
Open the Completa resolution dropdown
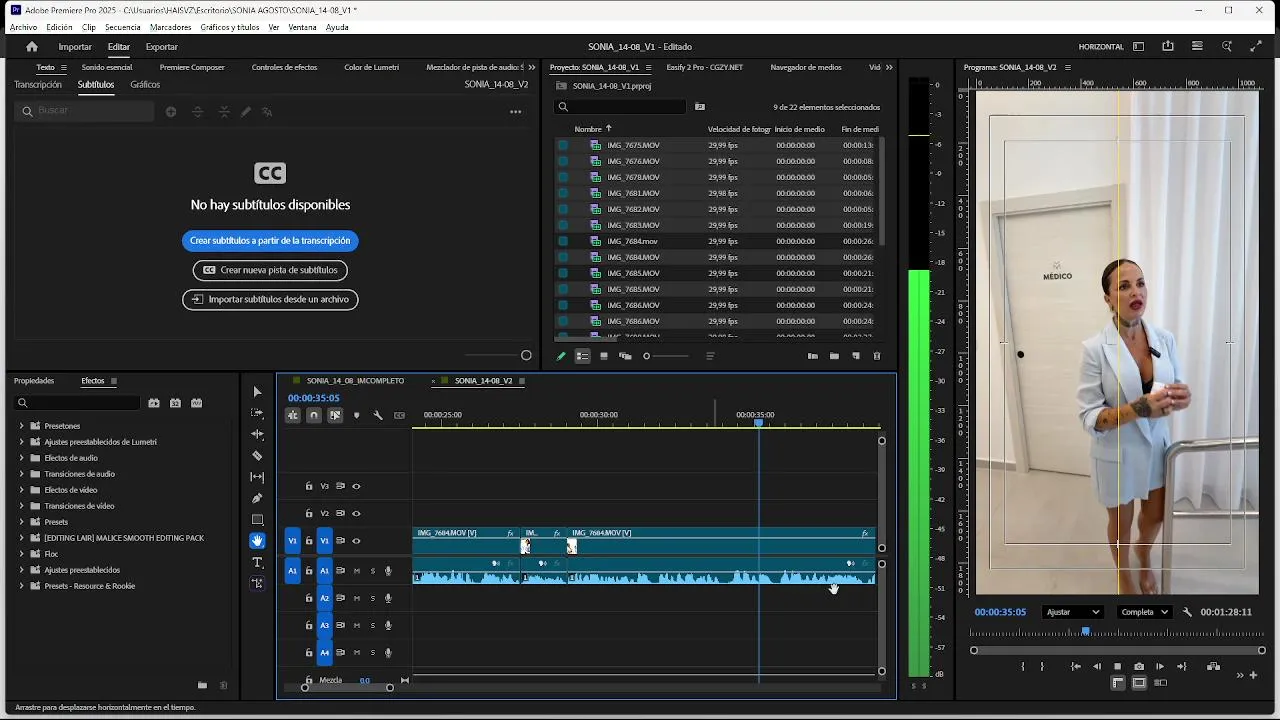pos(1144,612)
